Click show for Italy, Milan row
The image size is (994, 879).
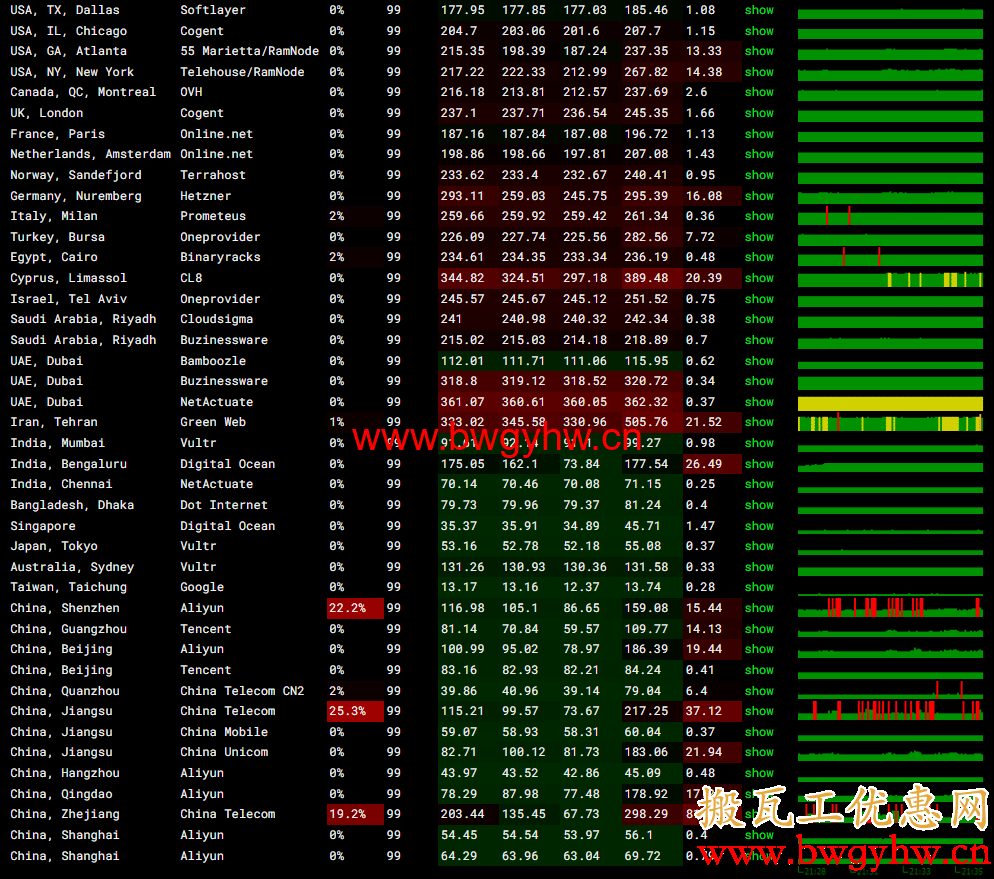[x=759, y=217]
